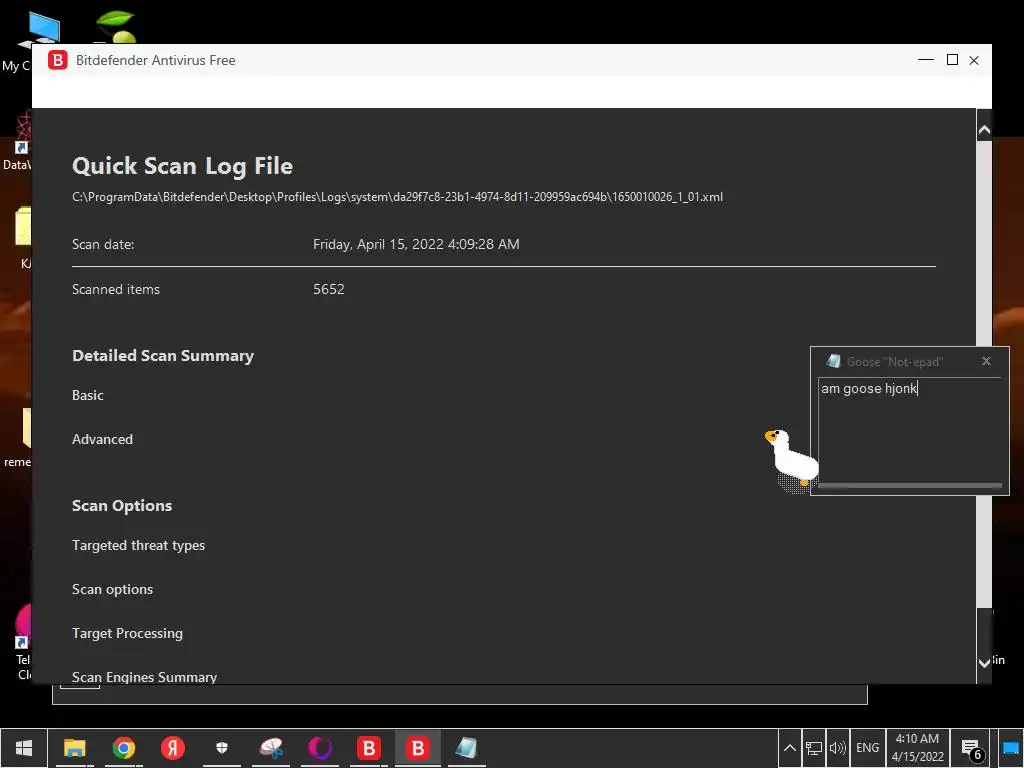Screen dimensions: 1024x768
Task: Launch Google Chrome from the taskbar
Action: click(123, 748)
